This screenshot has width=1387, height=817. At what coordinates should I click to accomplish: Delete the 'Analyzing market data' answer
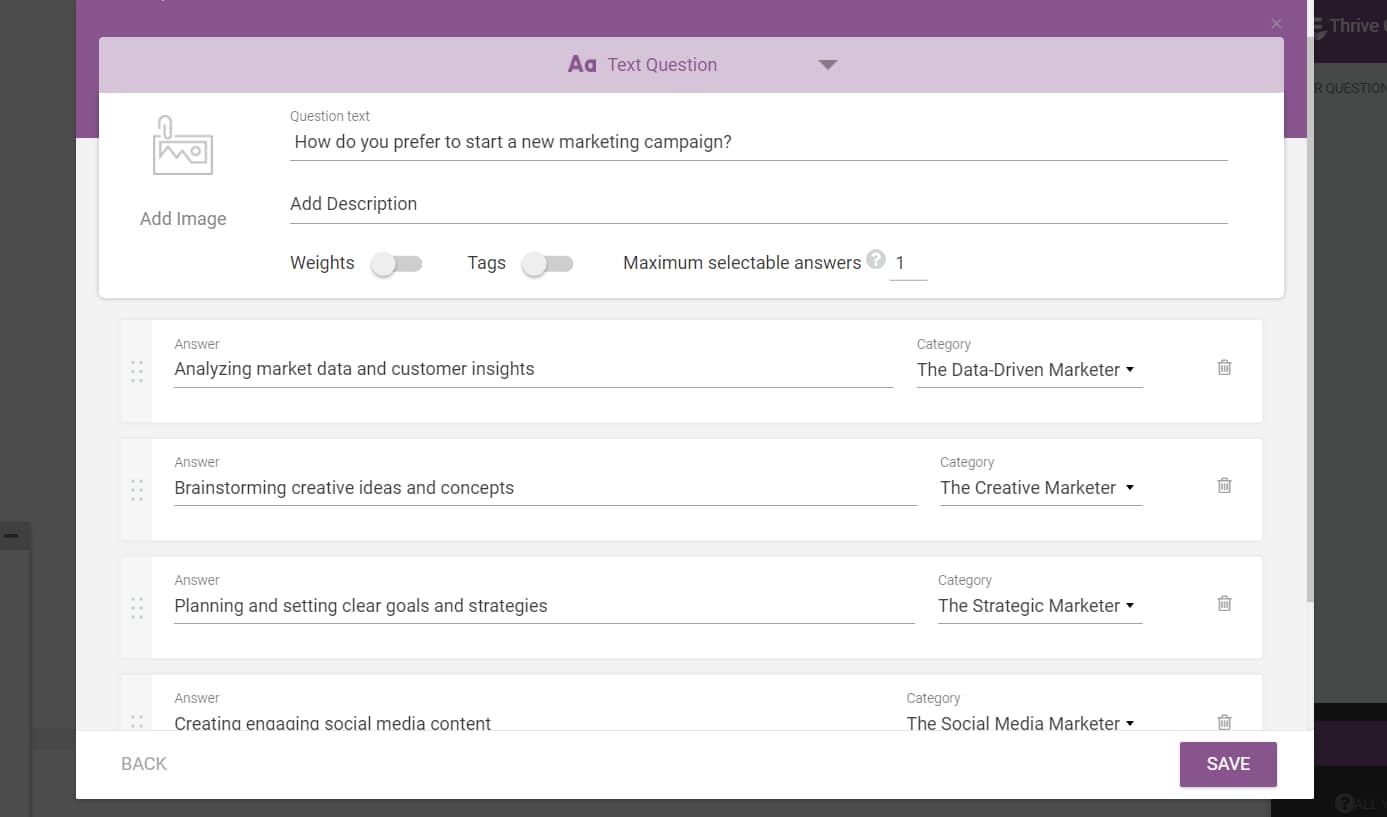[1223, 368]
